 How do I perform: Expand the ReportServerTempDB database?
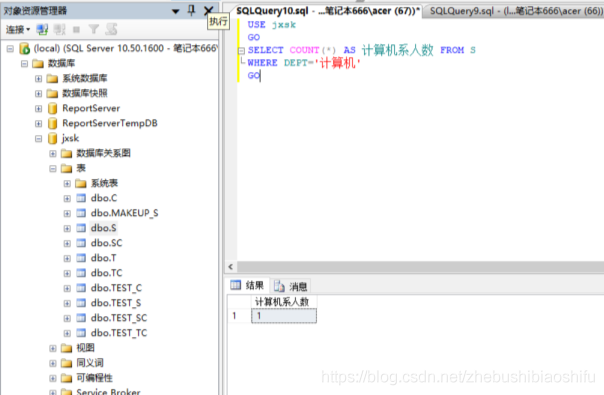click(x=39, y=123)
